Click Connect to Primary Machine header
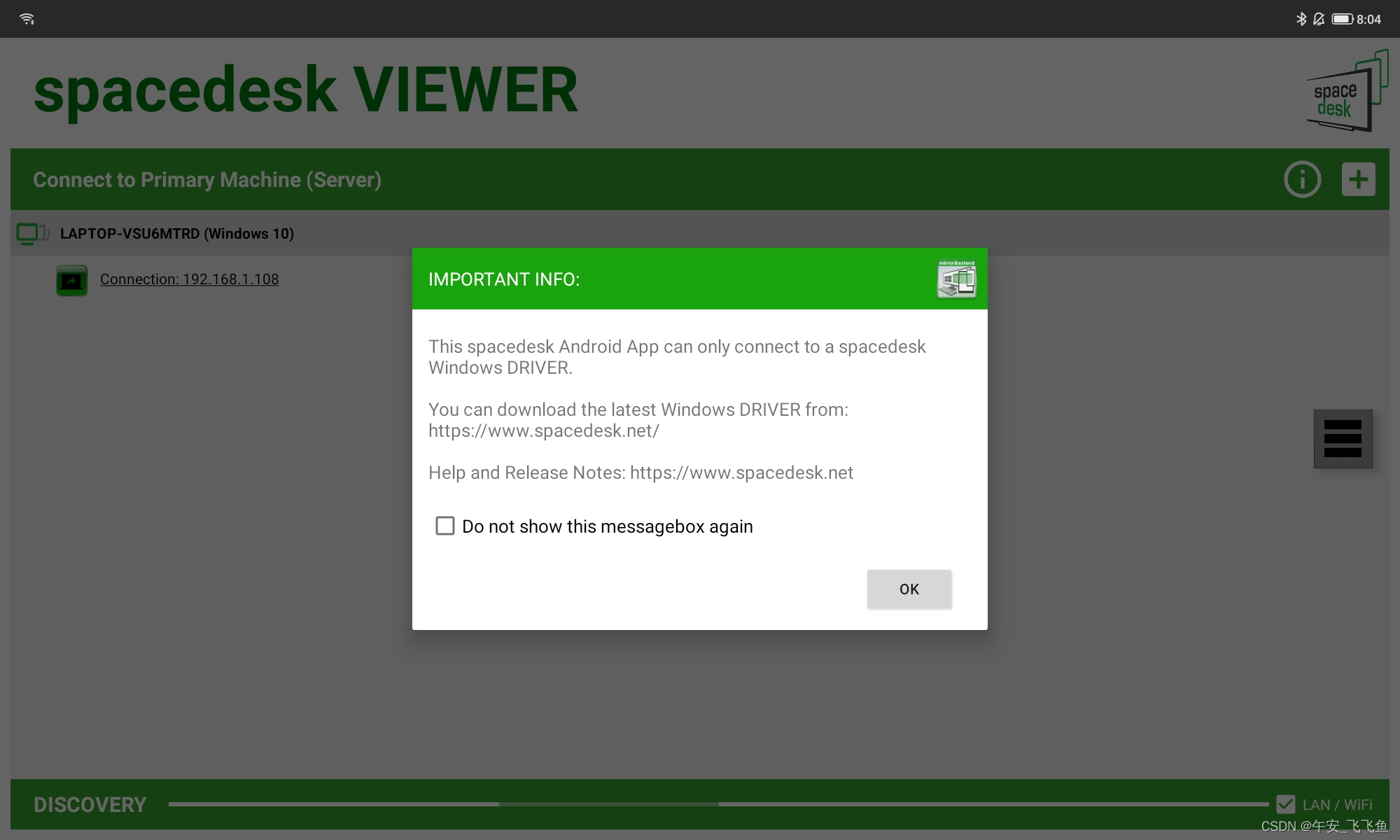Viewport: 1400px width, 840px height. [207, 180]
